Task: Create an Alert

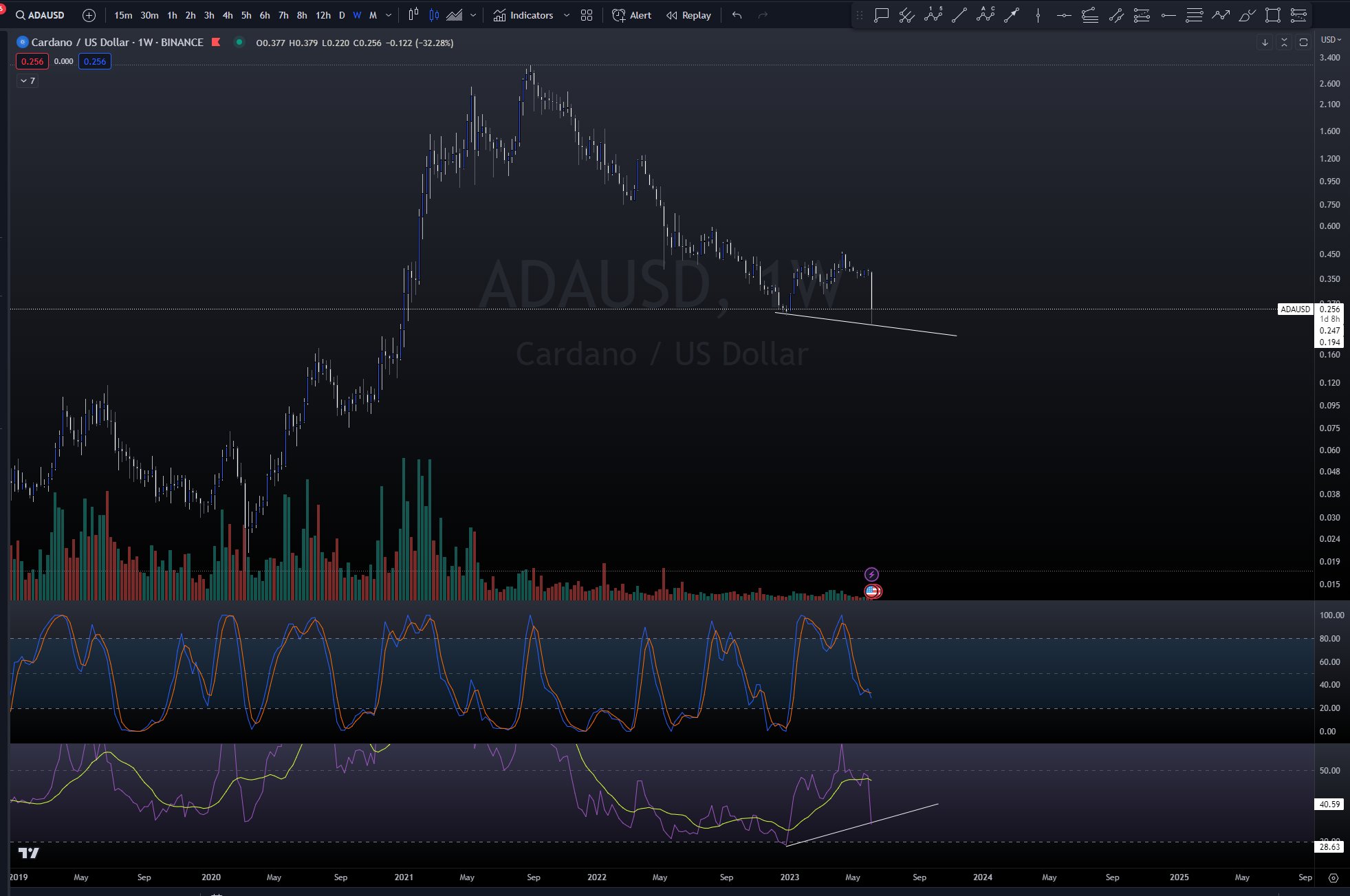Action: tap(631, 15)
